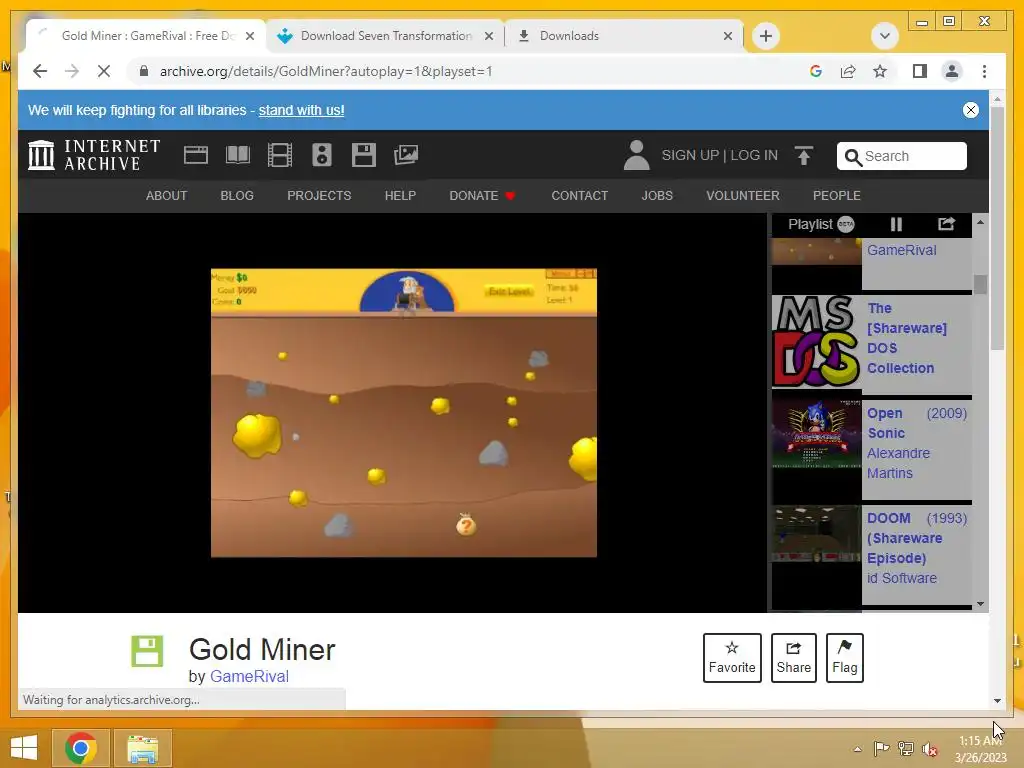Open the software floppy disk icon
Screen dimensions: 1024x768
tap(364, 155)
